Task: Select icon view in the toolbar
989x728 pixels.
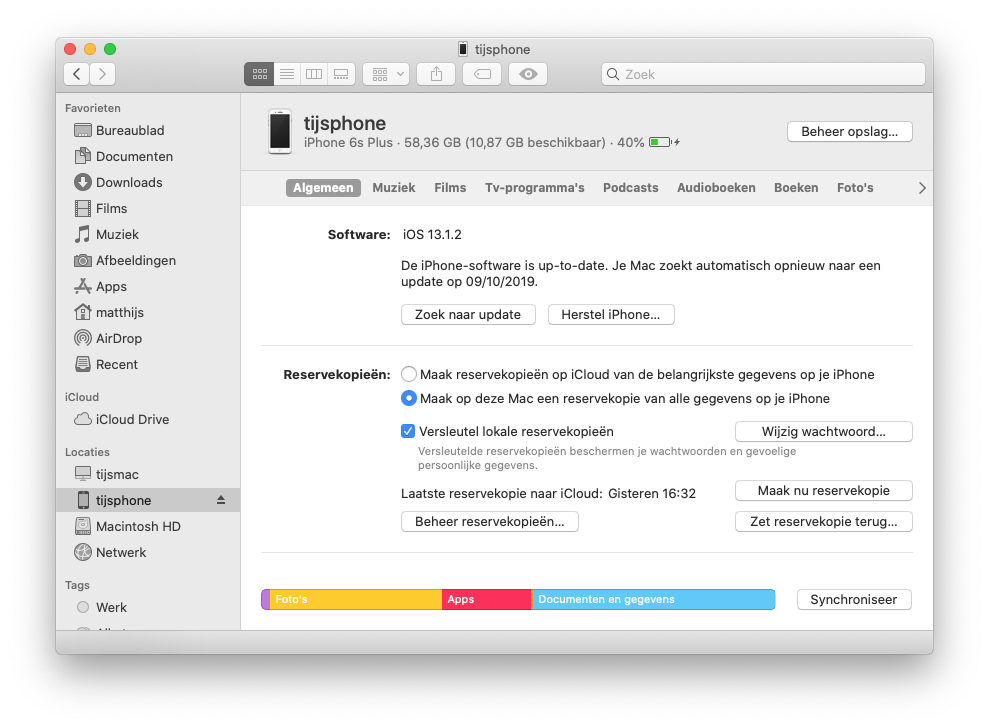Action: (259, 74)
